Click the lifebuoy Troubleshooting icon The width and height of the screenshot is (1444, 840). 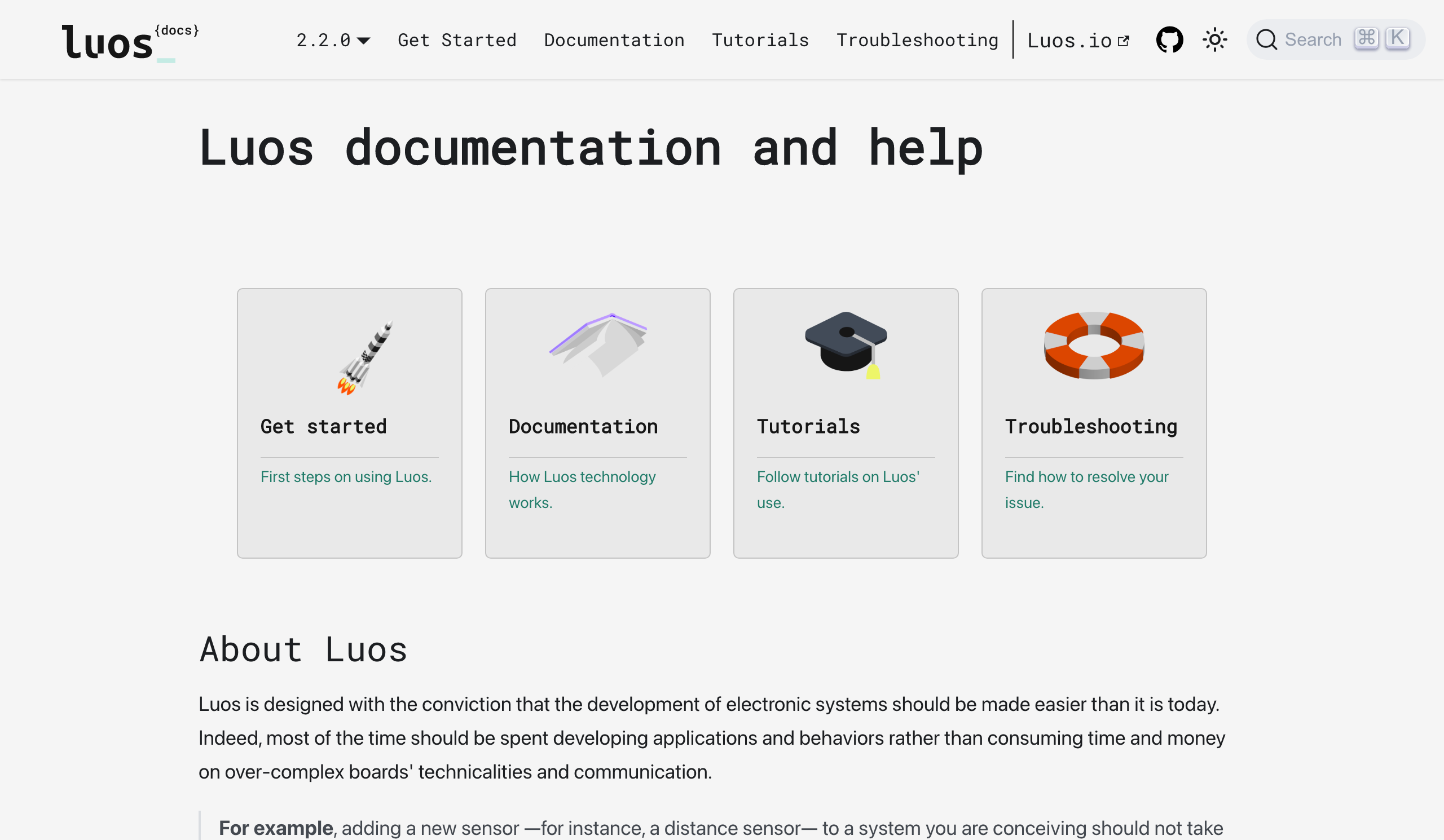pyautogui.click(x=1093, y=345)
